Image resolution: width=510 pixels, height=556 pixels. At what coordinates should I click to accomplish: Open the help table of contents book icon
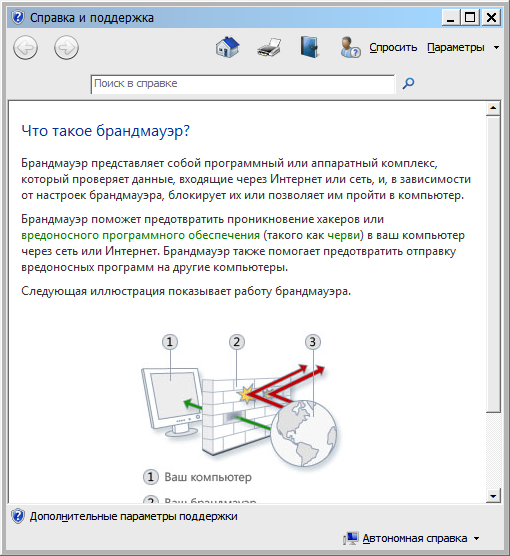[x=309, y=47]
